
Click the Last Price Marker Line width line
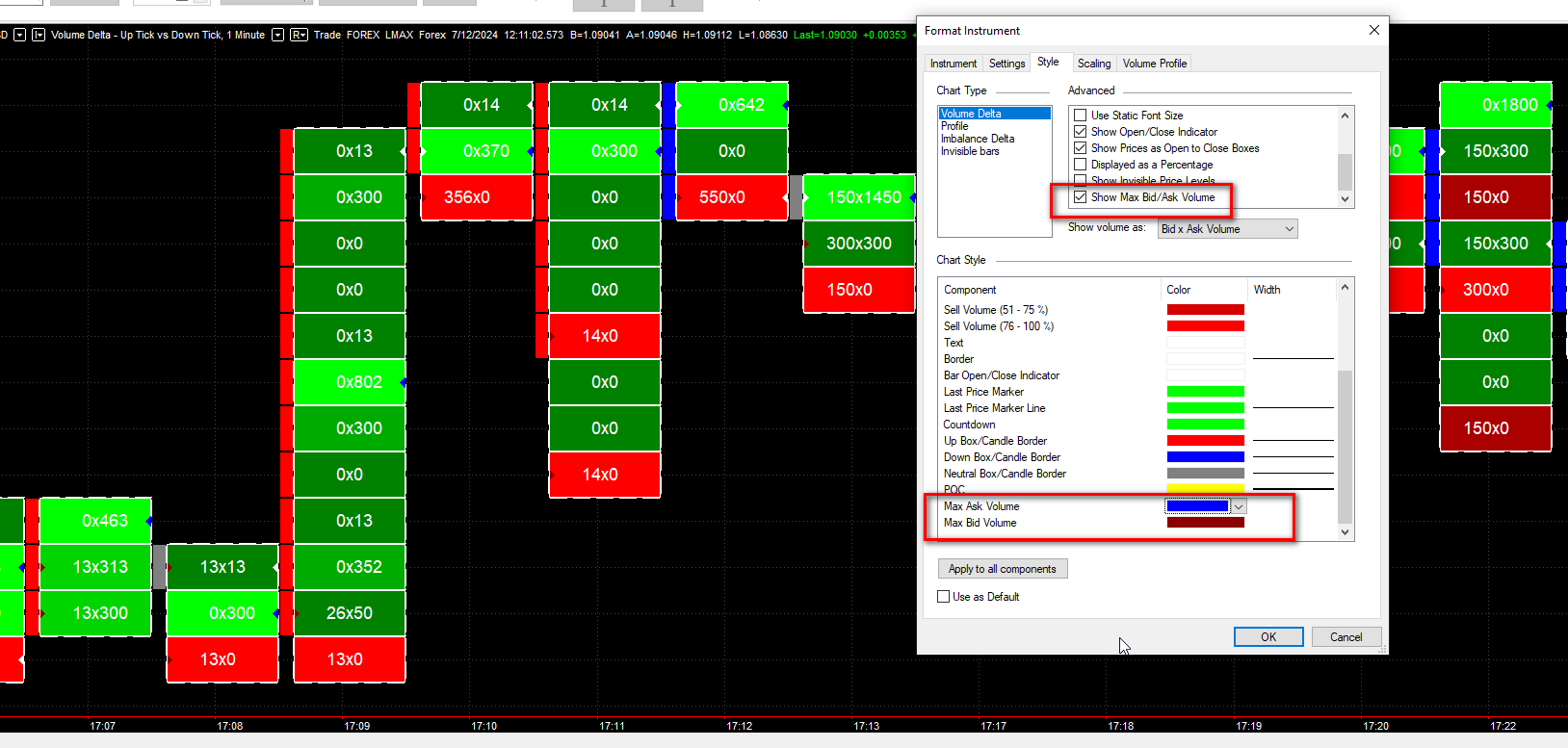pos(1293,408)
